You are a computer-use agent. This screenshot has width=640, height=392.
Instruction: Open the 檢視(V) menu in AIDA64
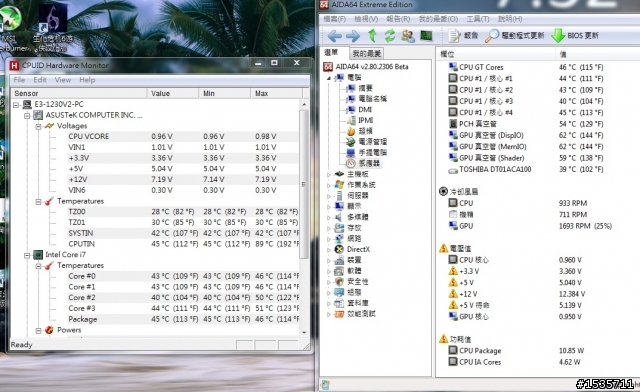[366, 19]
